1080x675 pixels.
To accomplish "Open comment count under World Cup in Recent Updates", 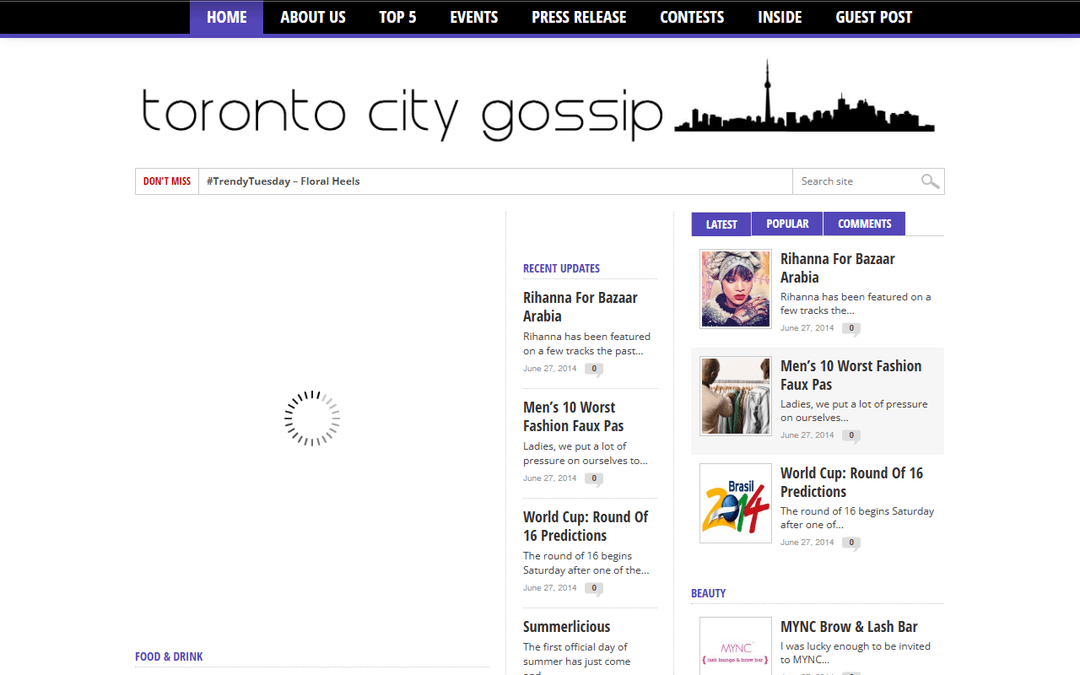I will pos(594,588).
